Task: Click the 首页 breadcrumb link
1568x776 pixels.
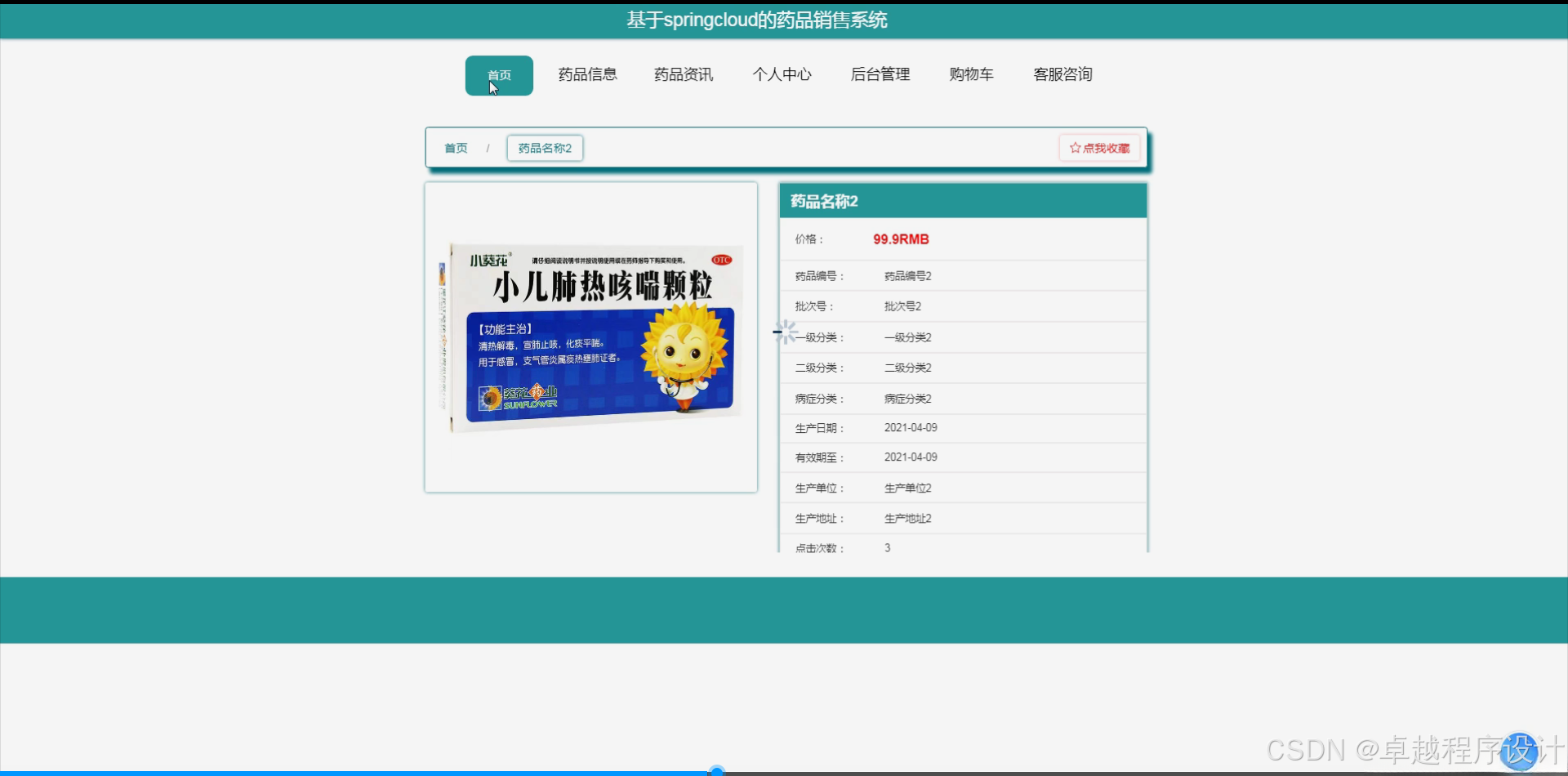Action: (456, 148)
